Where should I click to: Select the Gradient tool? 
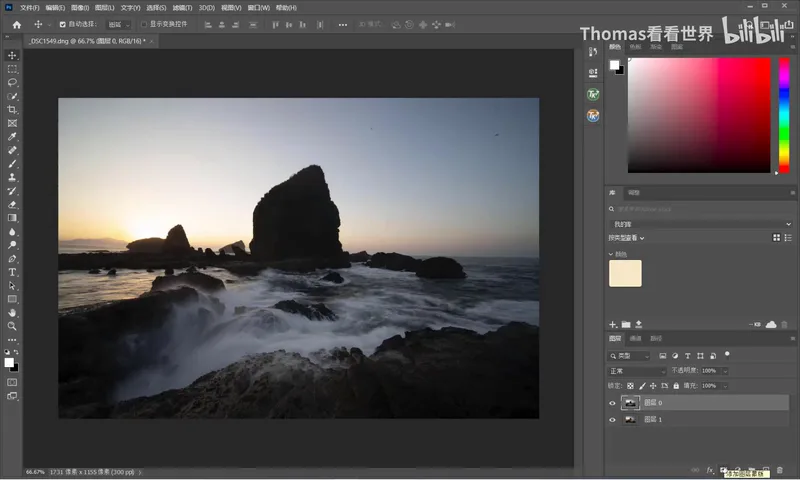point(12,218)
